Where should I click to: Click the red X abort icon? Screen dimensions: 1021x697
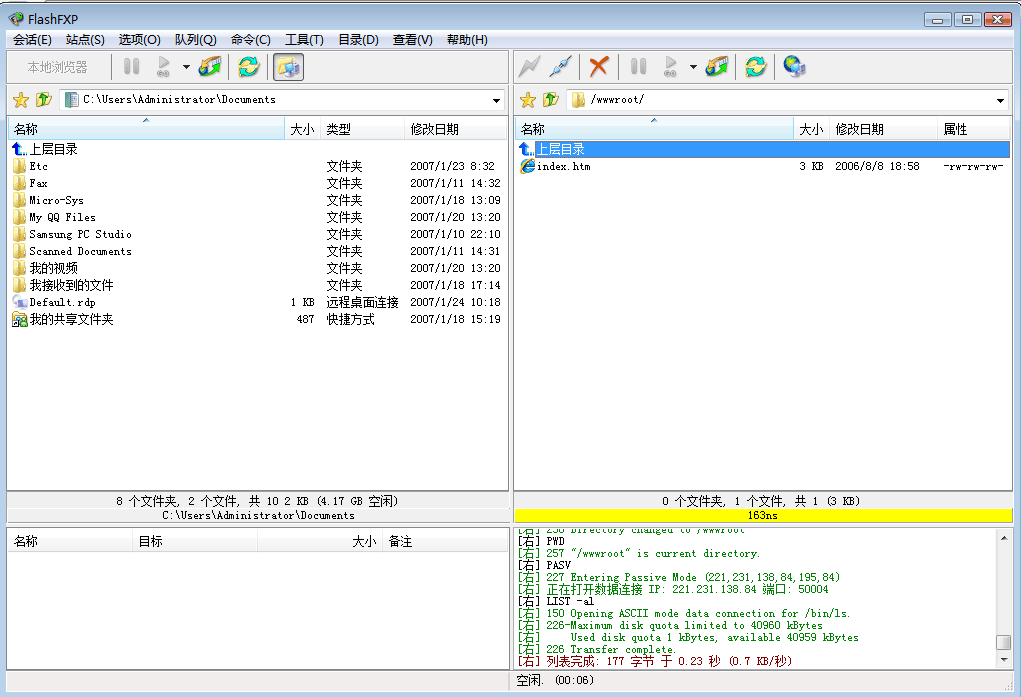pos(599,67)
